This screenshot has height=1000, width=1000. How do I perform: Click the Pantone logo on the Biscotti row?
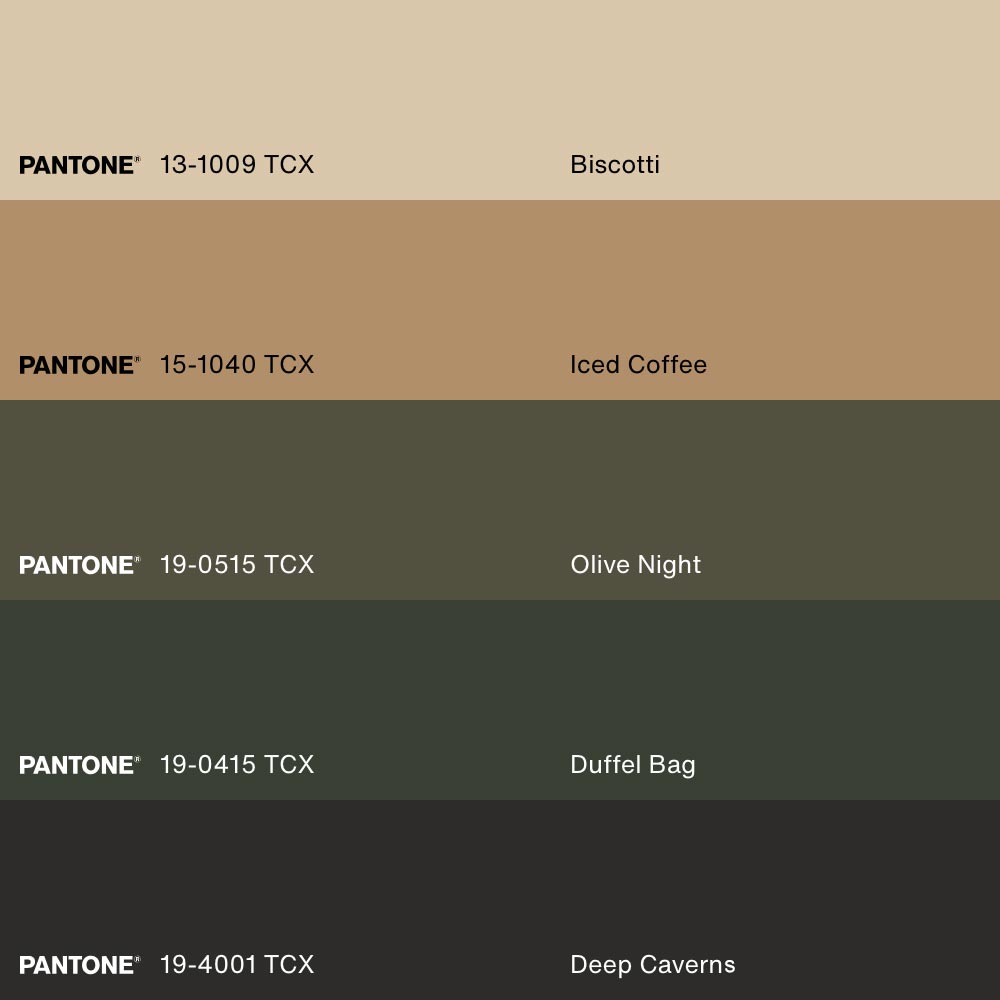pyautogui.click(x=79, y=165)
